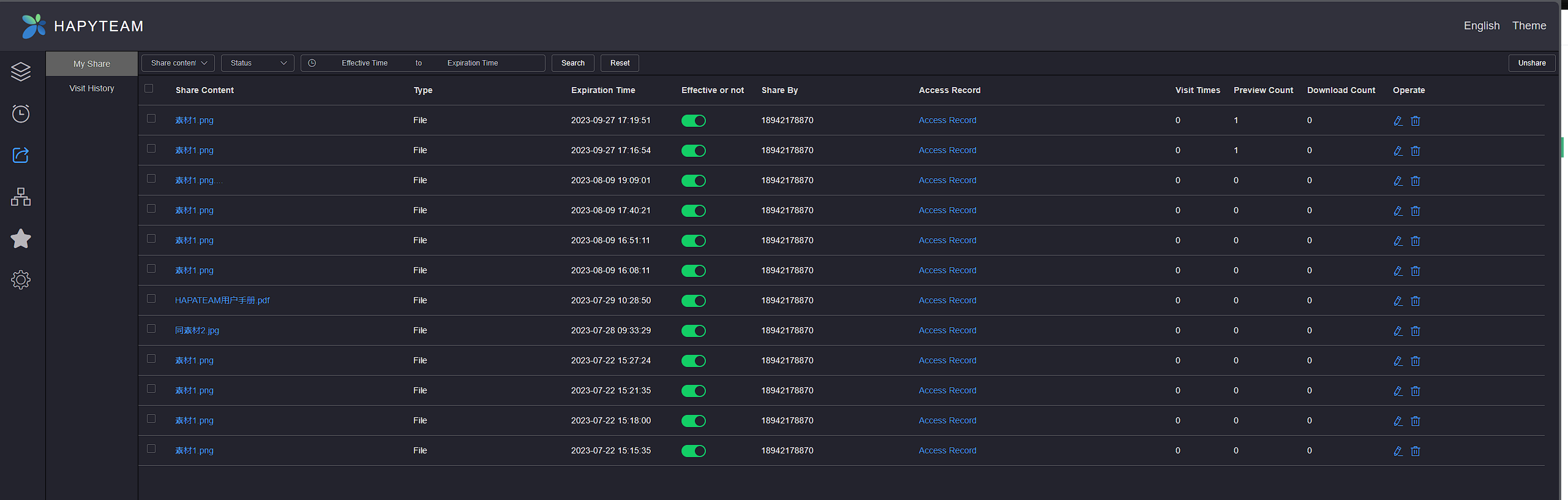1568x500 pixels.
Task: Click the Visit Times column header
Action: click(1198, 90)
